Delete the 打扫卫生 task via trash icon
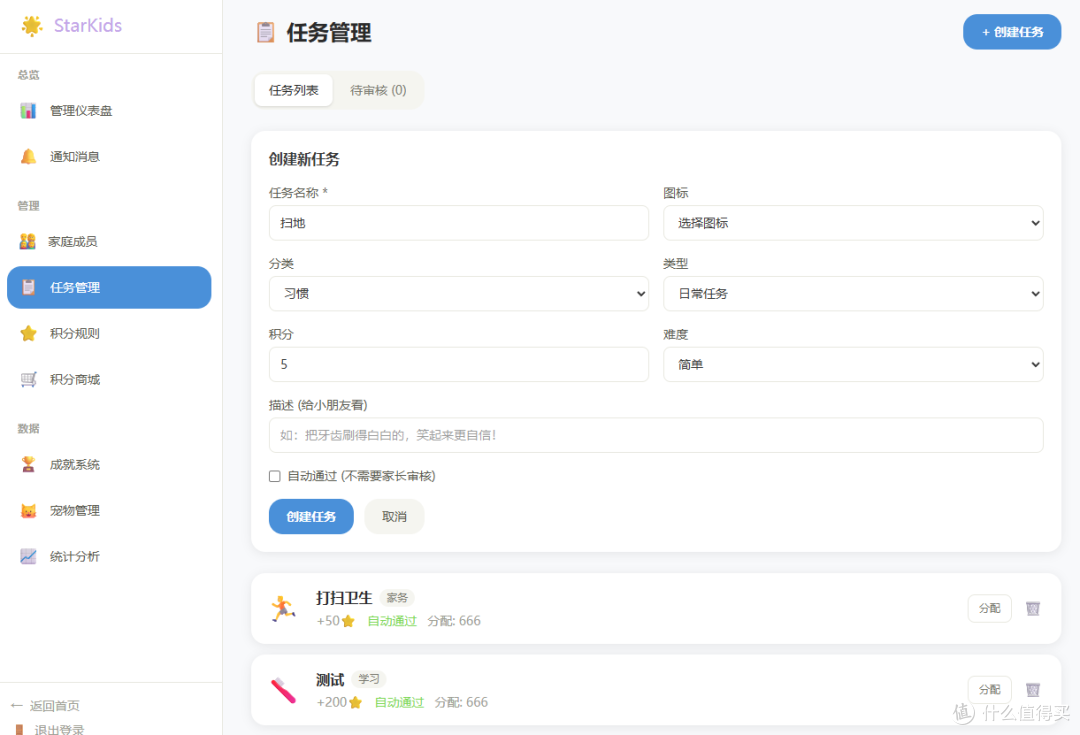1080x735 pixels. (1032, 608)
